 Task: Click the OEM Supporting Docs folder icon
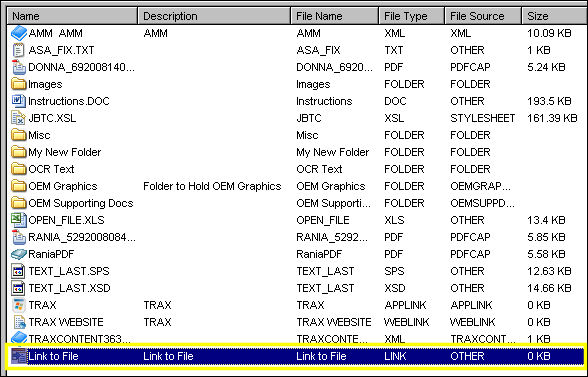[x=19, y=203]
